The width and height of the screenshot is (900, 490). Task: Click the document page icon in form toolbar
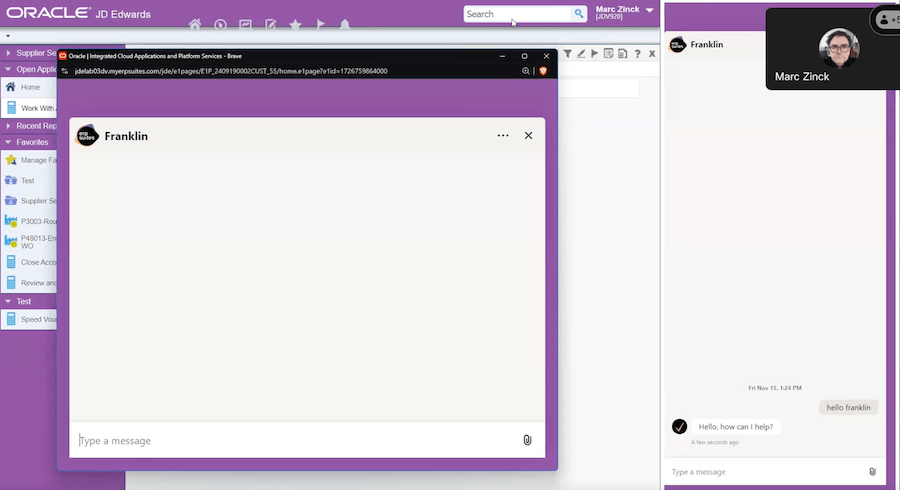pyautogui.click(x=622, y=53)
